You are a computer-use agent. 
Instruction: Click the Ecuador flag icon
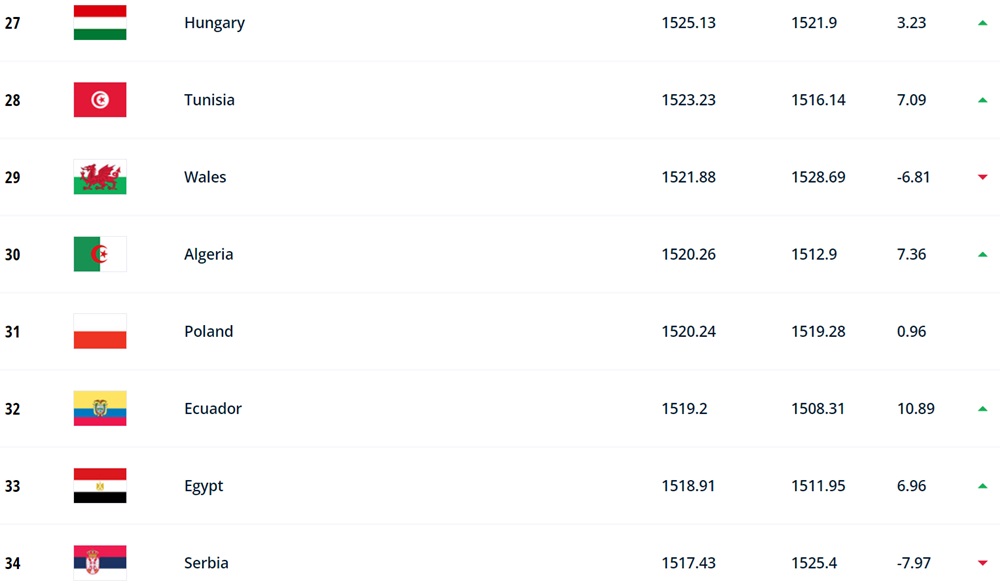point(99,408)
